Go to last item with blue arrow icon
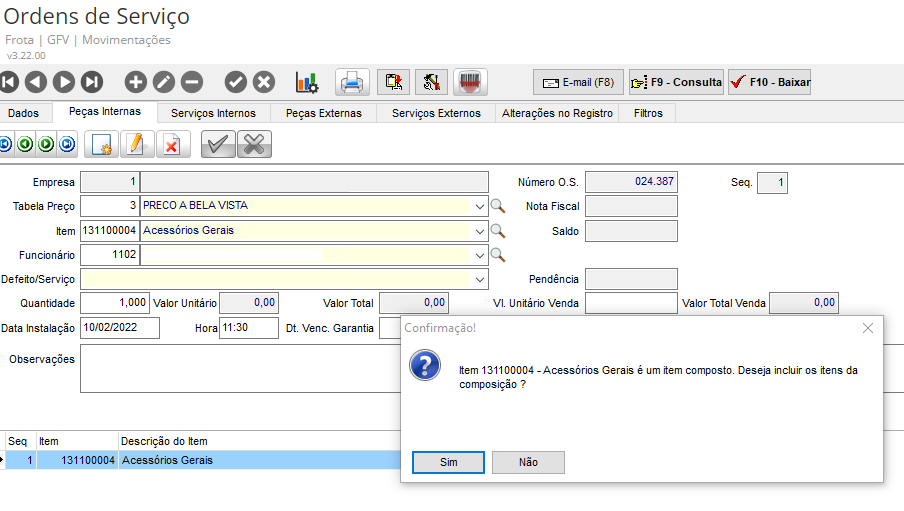The width and height of the screenshot is (904, 511). point(67,144)
